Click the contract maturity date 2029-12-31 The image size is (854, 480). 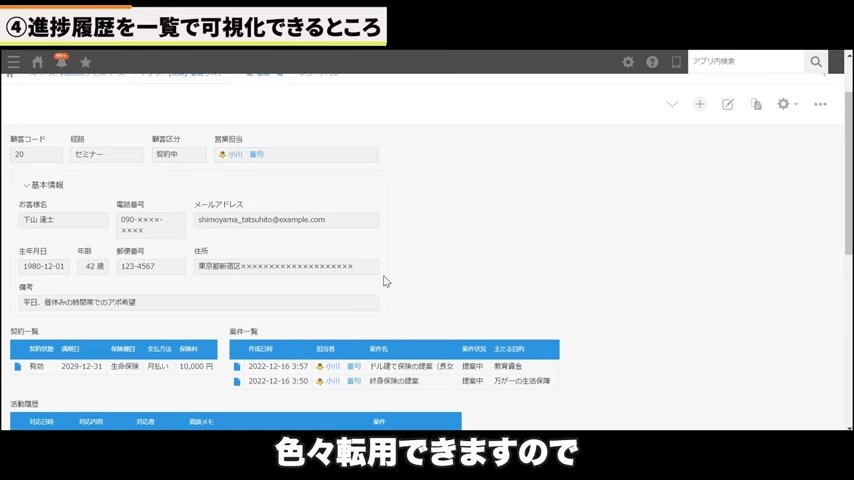[82, 367]
